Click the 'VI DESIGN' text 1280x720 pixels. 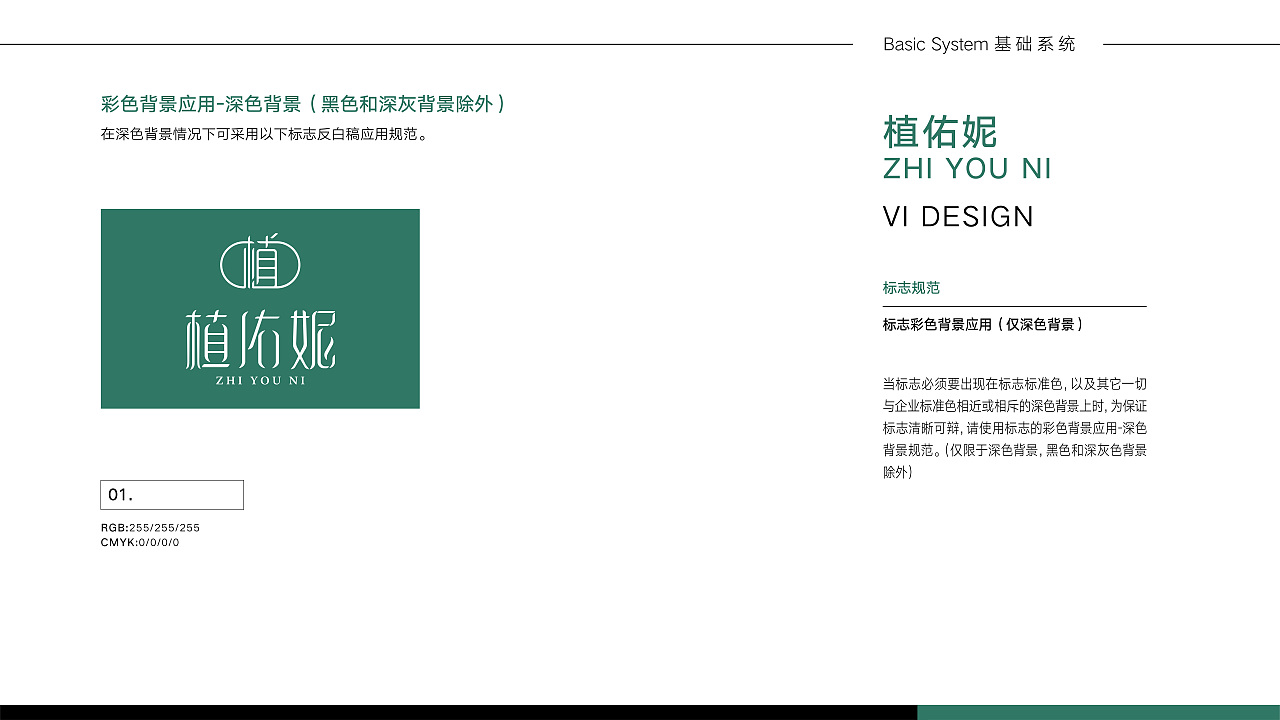point(958,217)
